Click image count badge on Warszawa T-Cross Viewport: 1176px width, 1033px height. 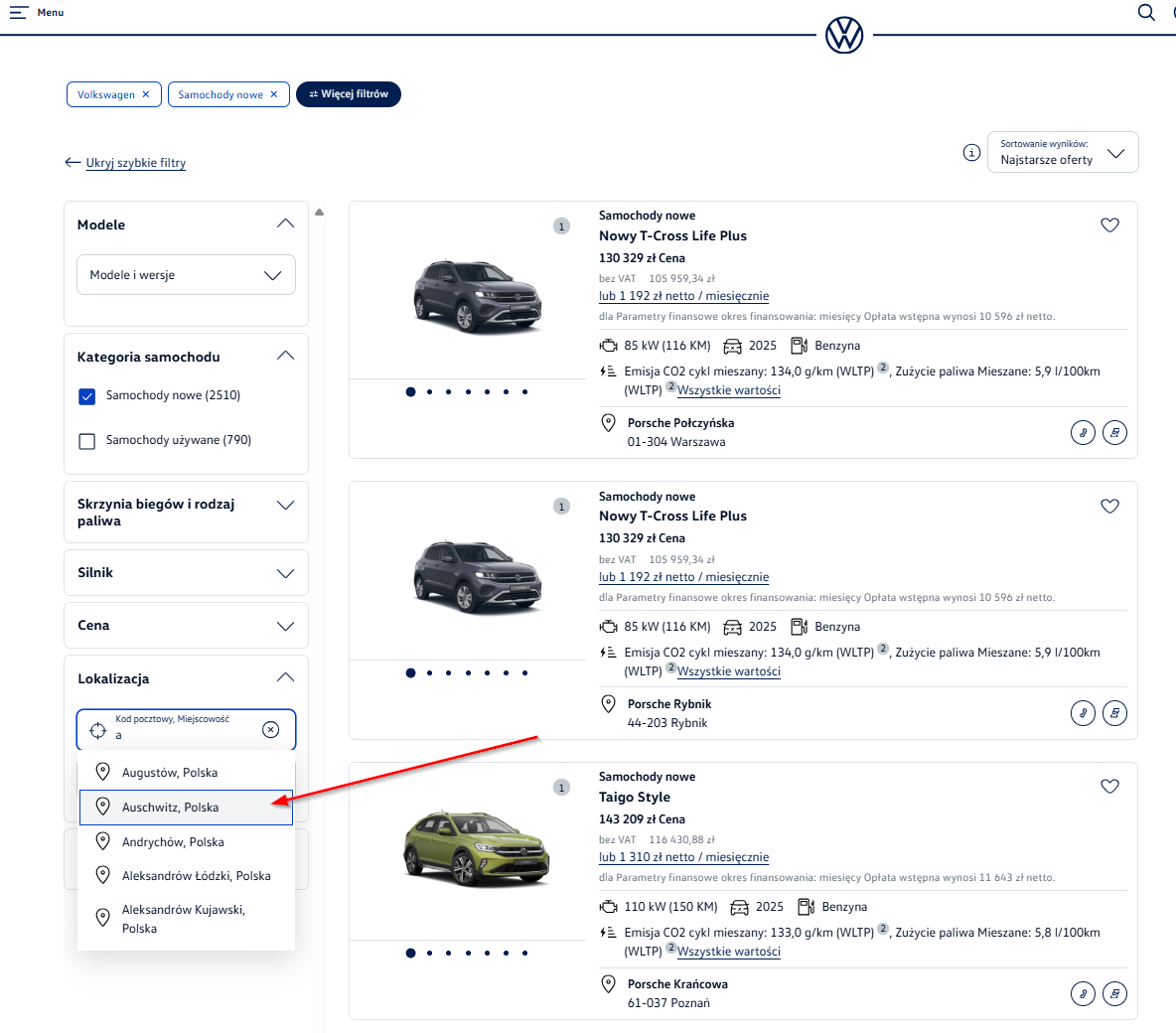(561, 226)
